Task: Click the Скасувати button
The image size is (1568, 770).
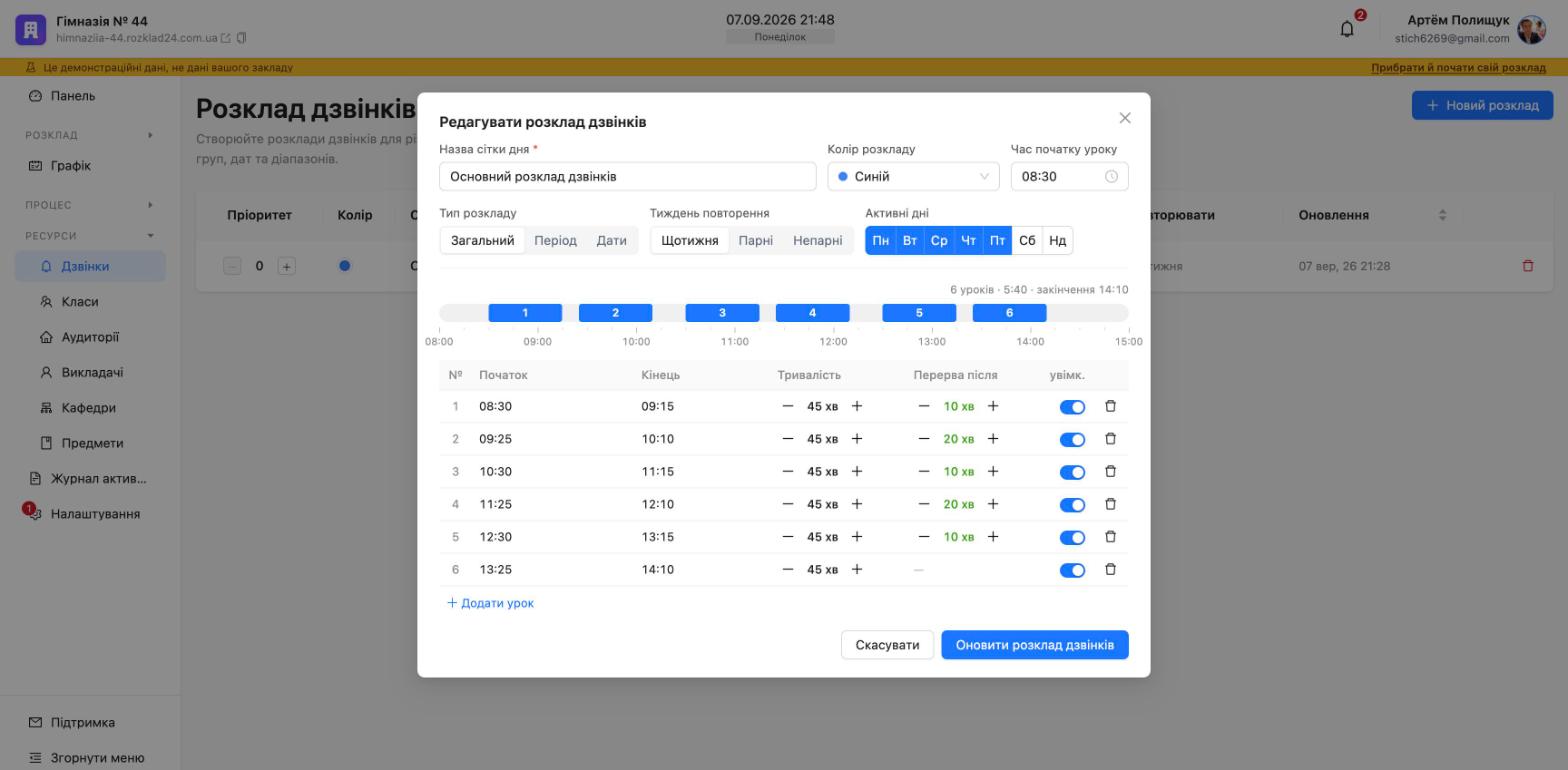Action: click(887, 645)
